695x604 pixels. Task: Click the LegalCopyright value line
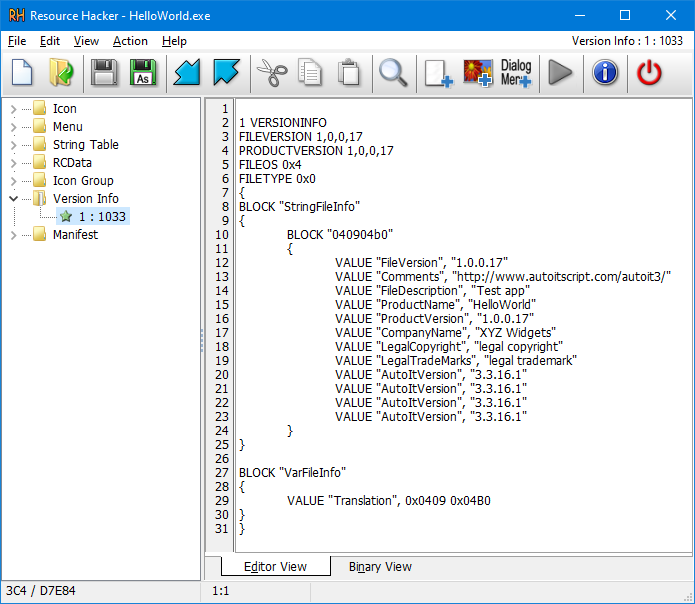[x=449, y=347]
